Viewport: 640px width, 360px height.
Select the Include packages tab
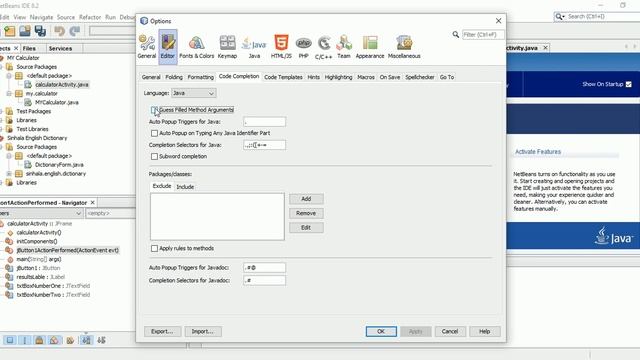(185, 187)
